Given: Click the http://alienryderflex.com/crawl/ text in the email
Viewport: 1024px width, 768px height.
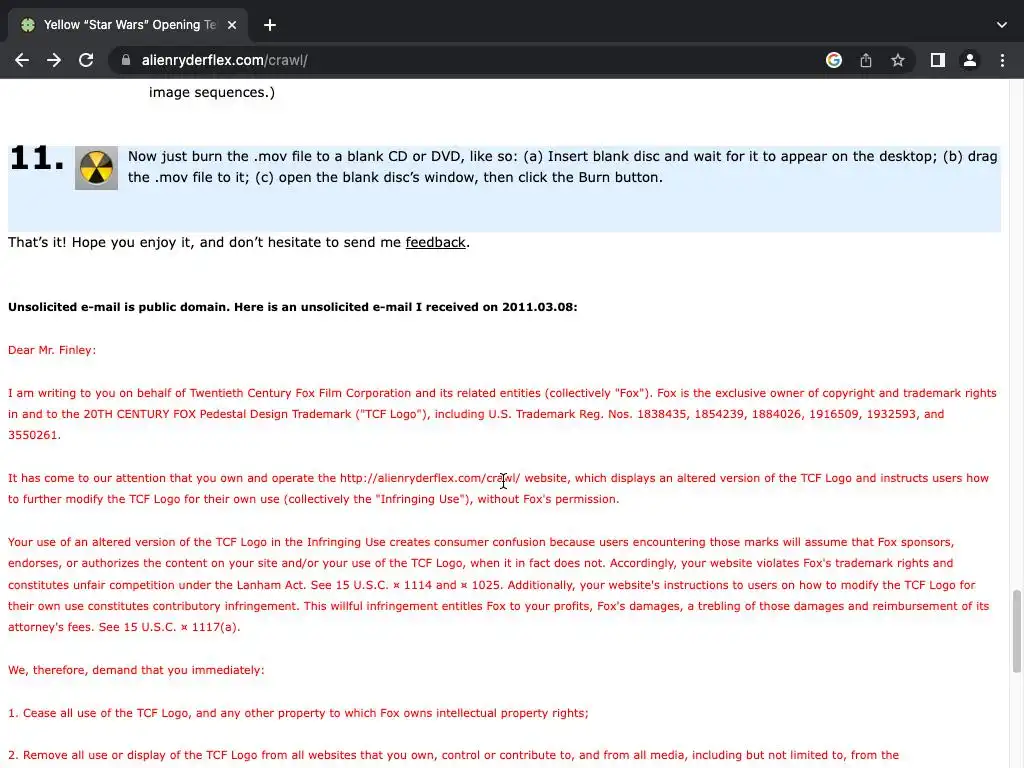Looking at the screenshot, I should point(430,478).
